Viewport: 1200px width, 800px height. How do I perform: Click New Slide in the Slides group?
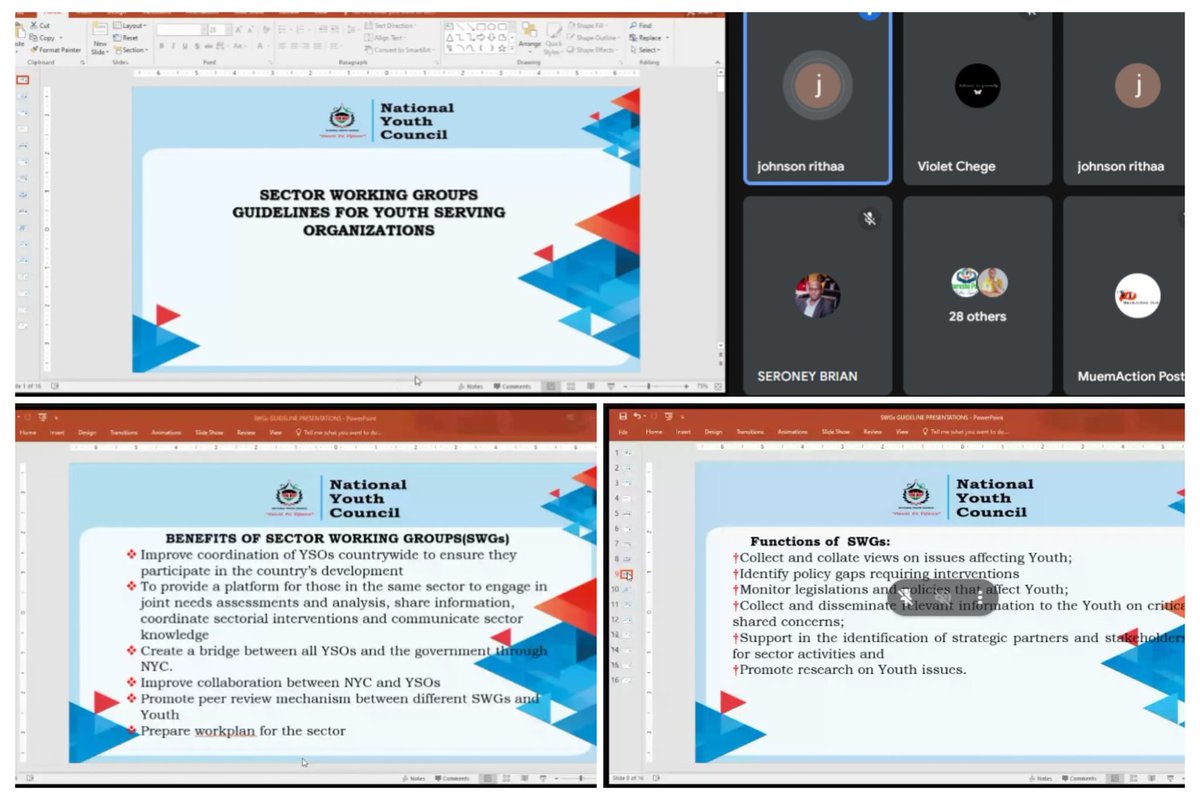pyautogui.click(x=100, y=39)
